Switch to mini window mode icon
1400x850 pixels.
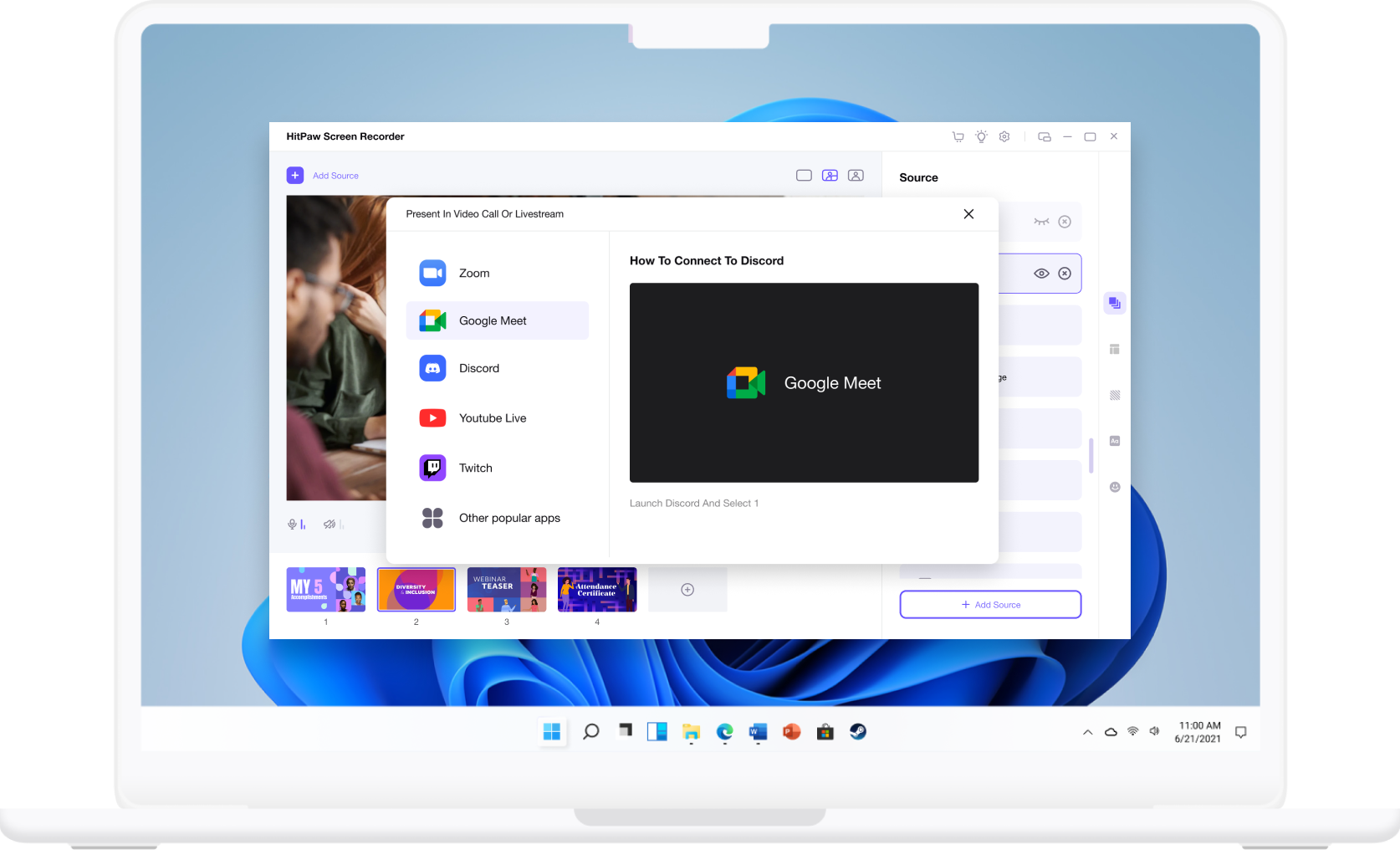coord(1045,136)
